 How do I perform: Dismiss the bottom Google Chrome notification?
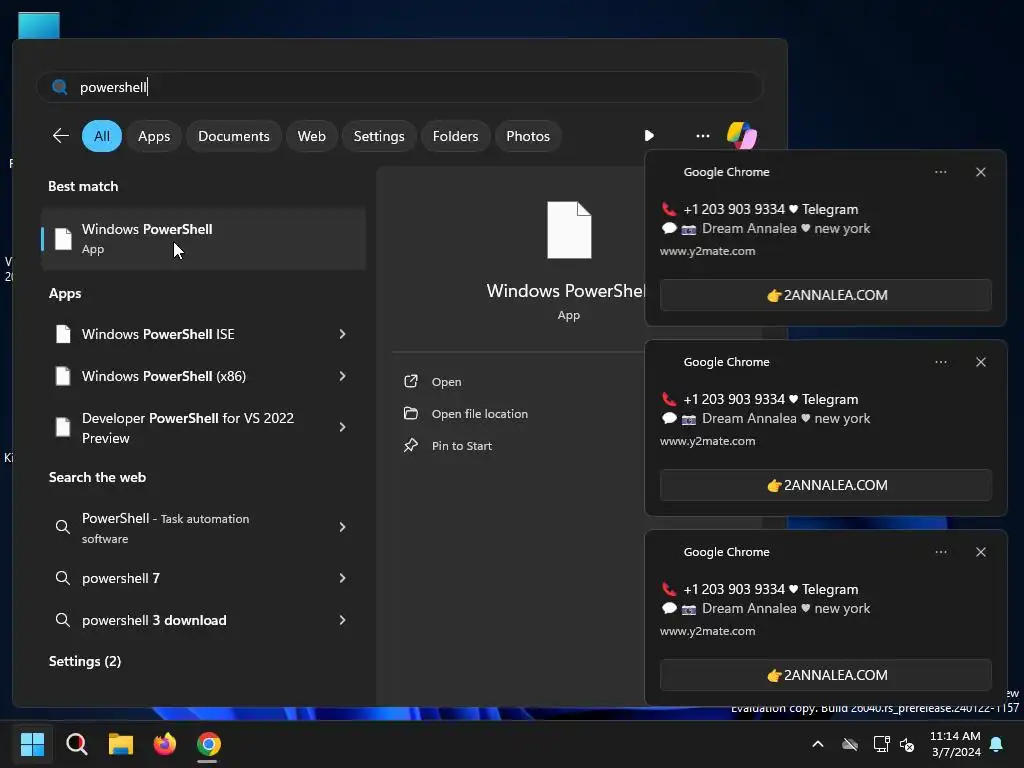(x=980, y=552)
